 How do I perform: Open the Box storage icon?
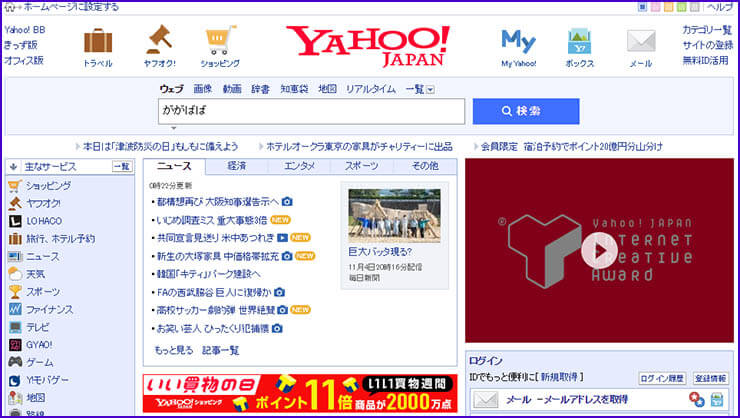579,41
